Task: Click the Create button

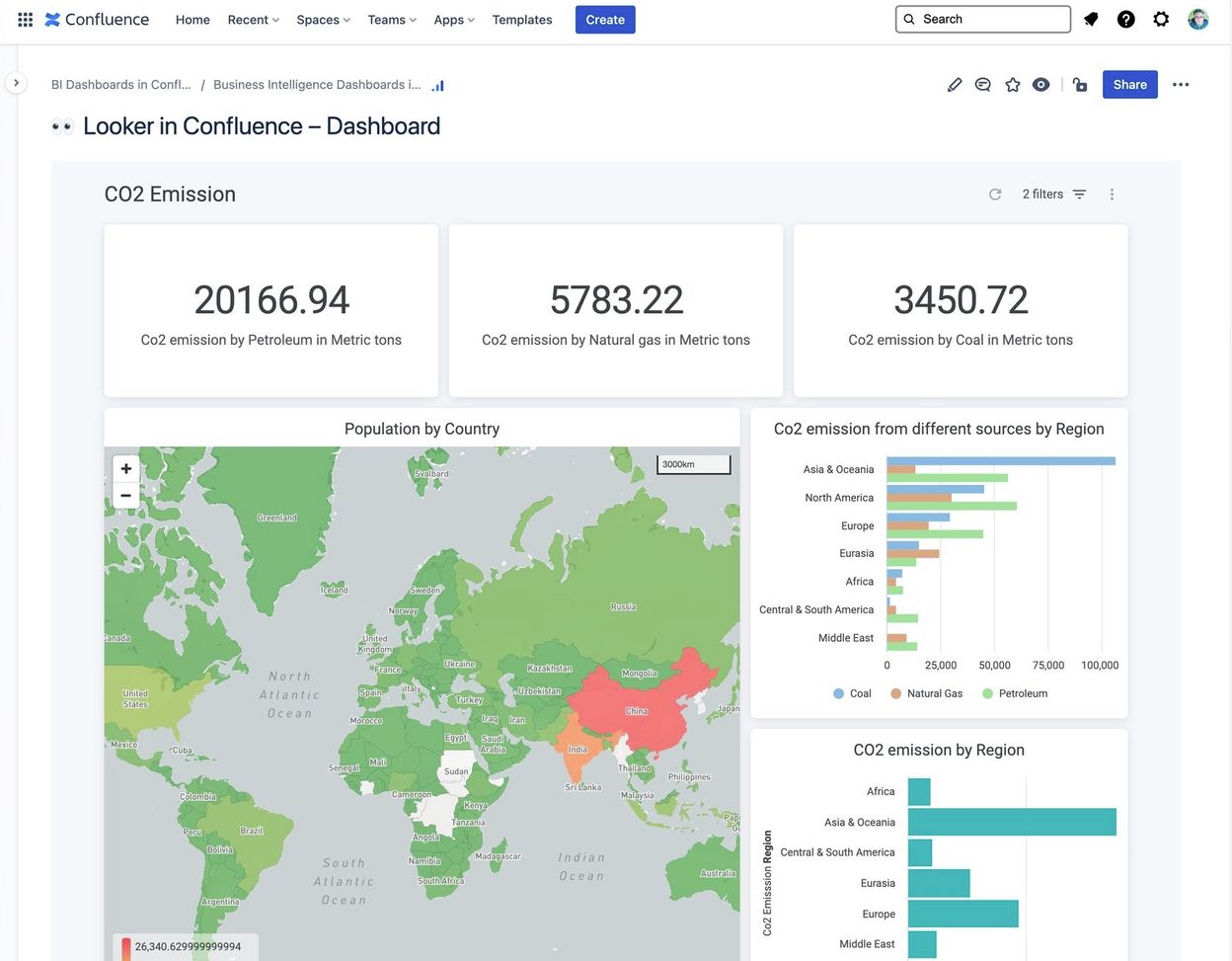Action: (x=605, y=20)
